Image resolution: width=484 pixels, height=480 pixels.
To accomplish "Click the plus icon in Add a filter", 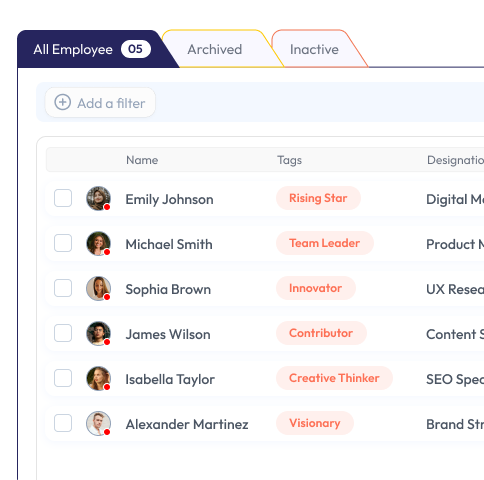I will (63, 102).
